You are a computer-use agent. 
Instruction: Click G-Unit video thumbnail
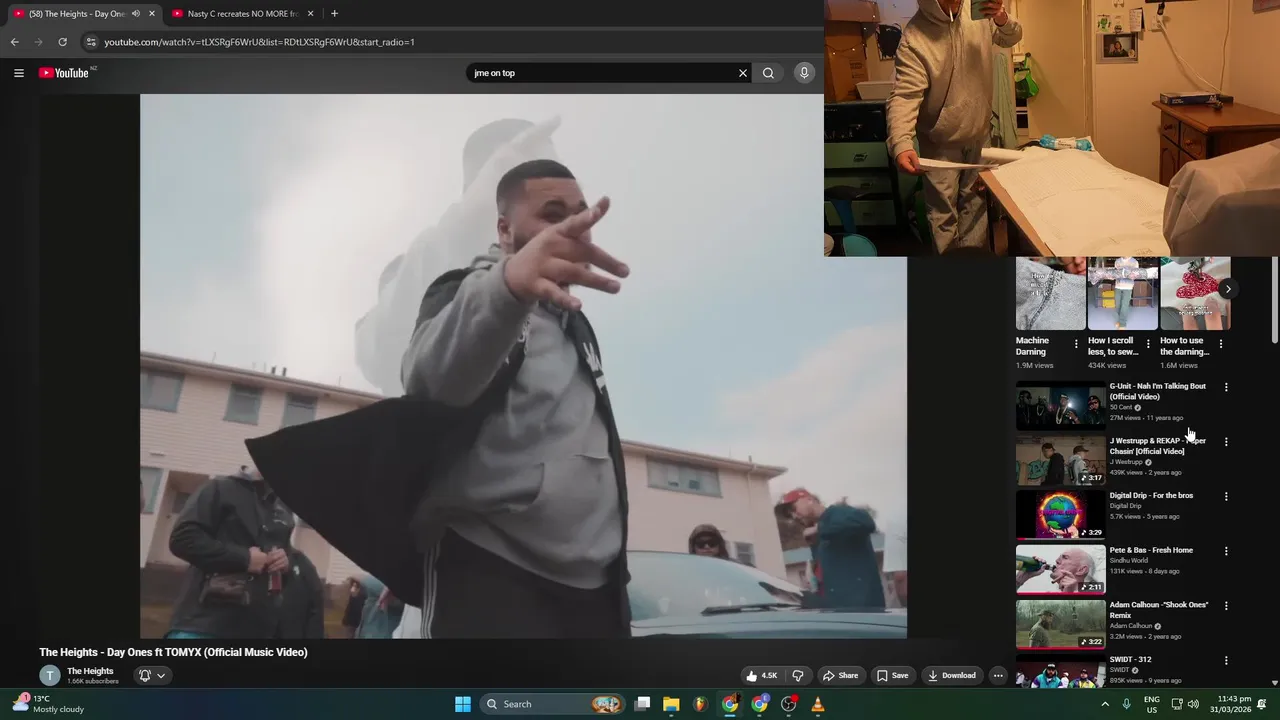(1061, 406)
